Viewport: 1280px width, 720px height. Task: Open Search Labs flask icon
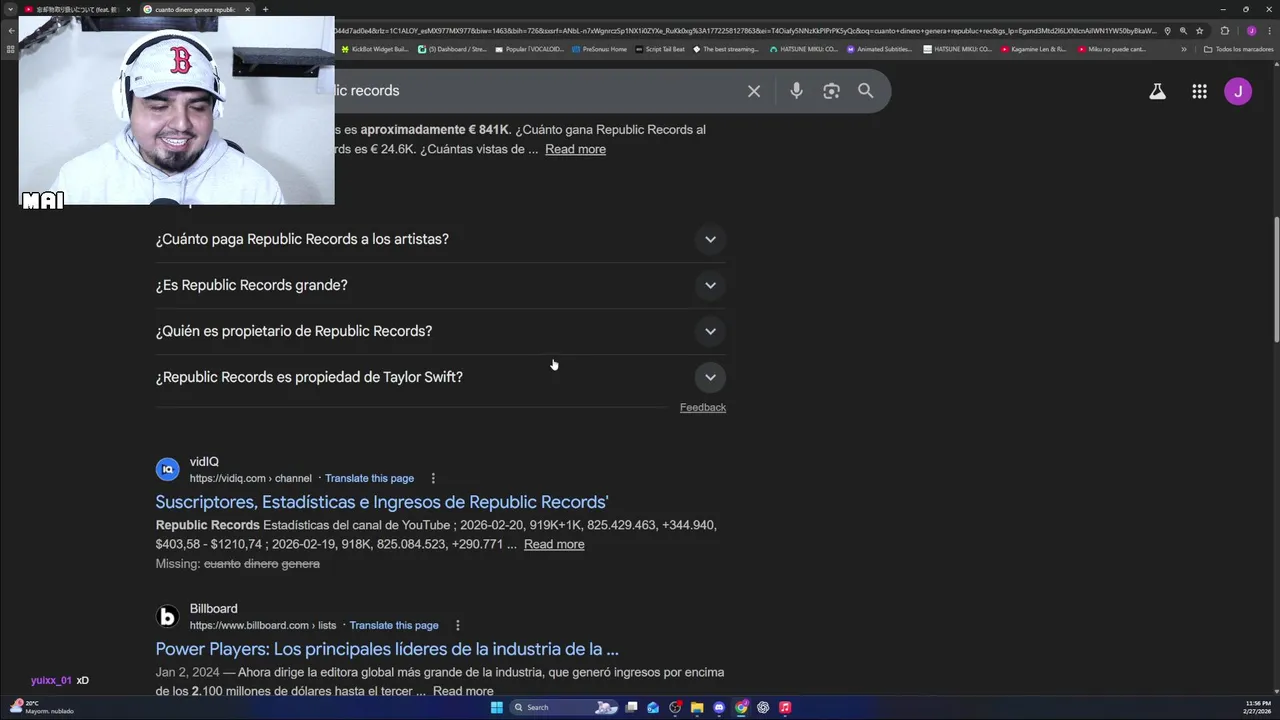click(1157, 91)
